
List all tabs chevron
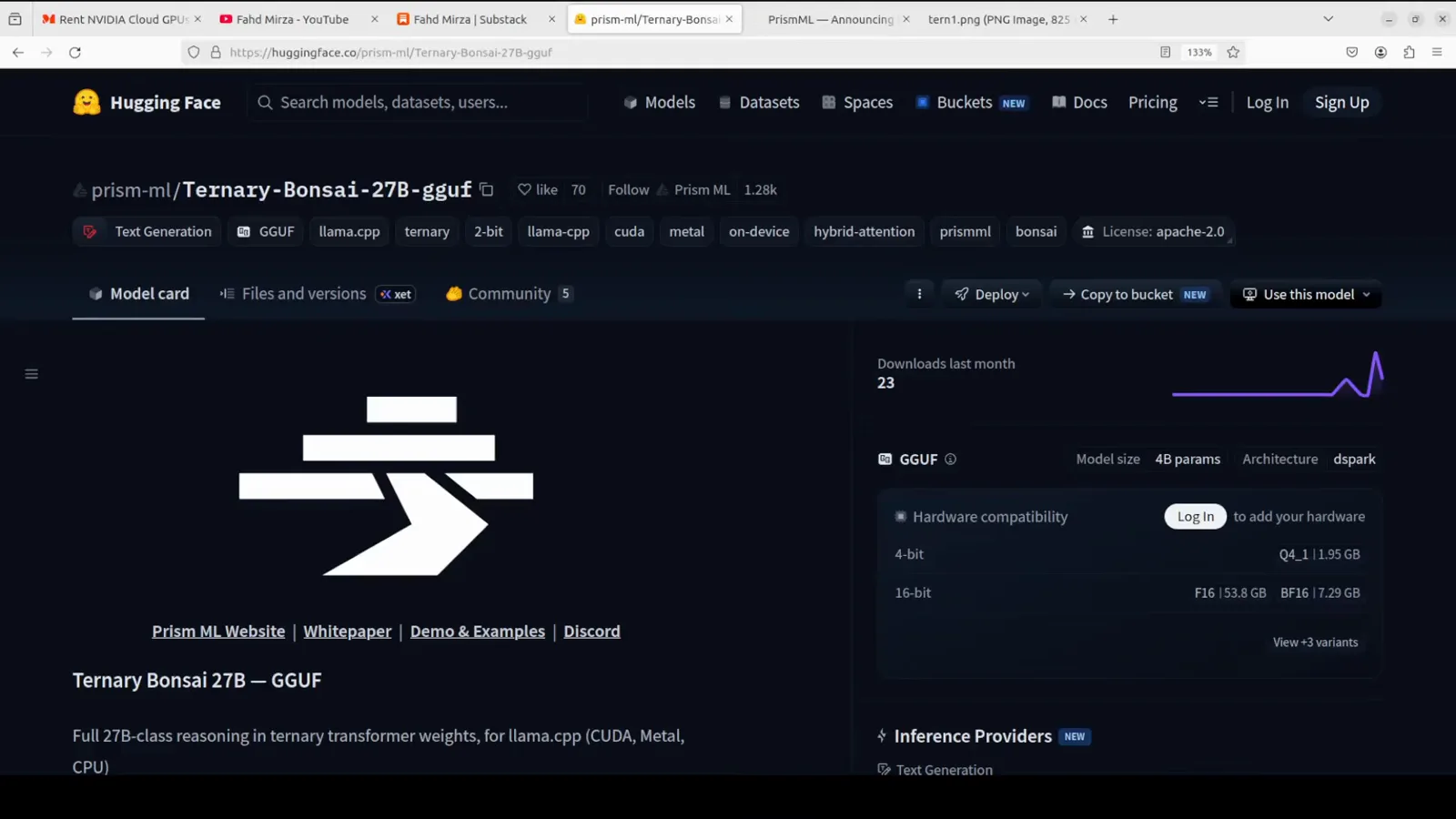1328,19
